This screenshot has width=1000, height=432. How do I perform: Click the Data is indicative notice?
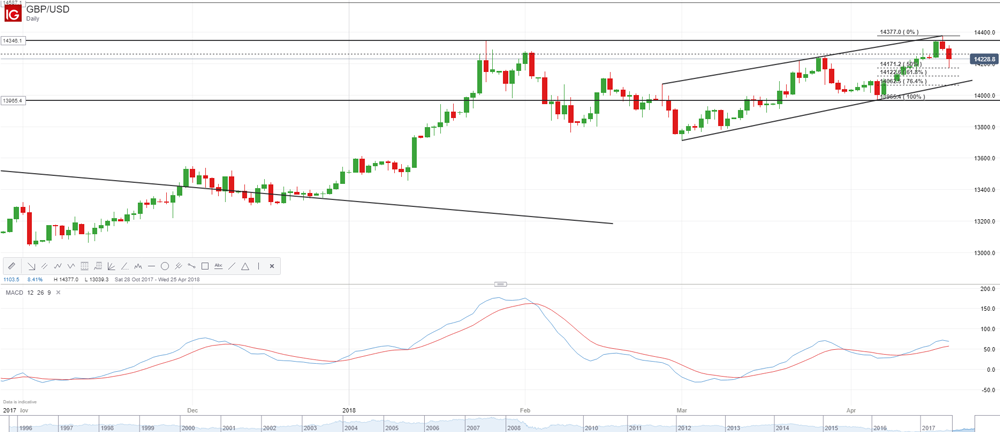(20, 401)
